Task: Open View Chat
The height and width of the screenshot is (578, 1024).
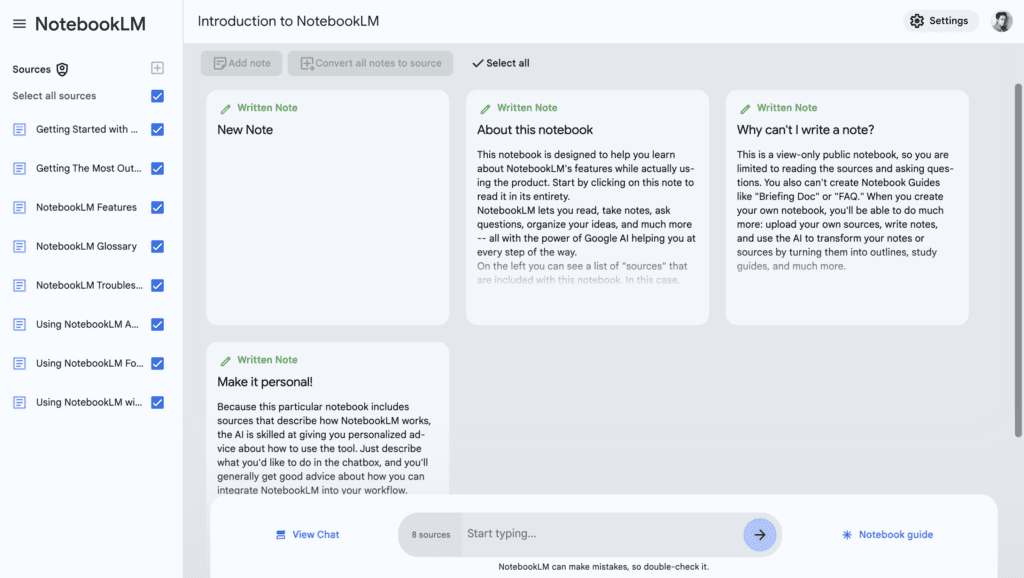Action: (307, 534)
